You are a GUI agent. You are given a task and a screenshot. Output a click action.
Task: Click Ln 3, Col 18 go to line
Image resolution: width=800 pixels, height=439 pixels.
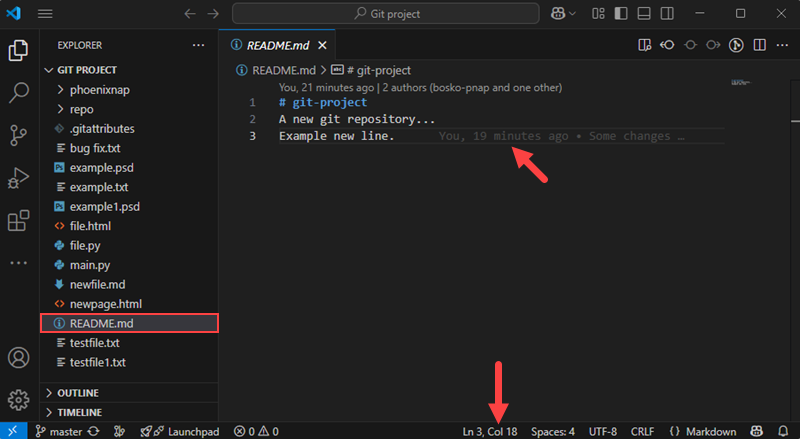(x=490, y=431)
